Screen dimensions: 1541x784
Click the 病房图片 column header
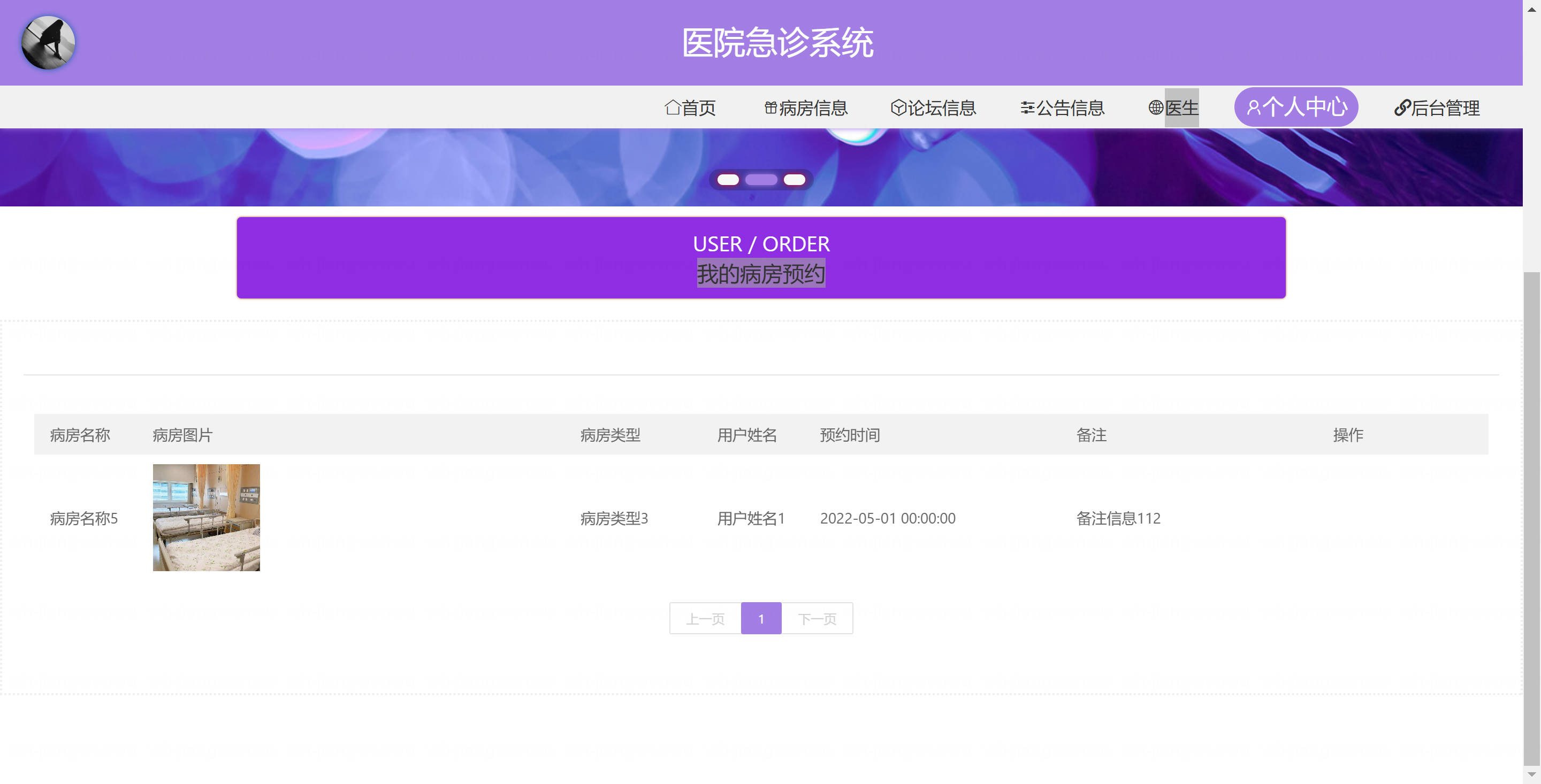tap(182, 435)
